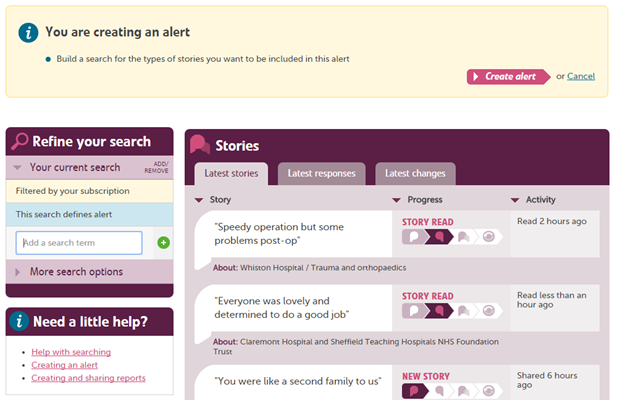
Task: Sort by the Activity column arrow
Action: [515, 200]
